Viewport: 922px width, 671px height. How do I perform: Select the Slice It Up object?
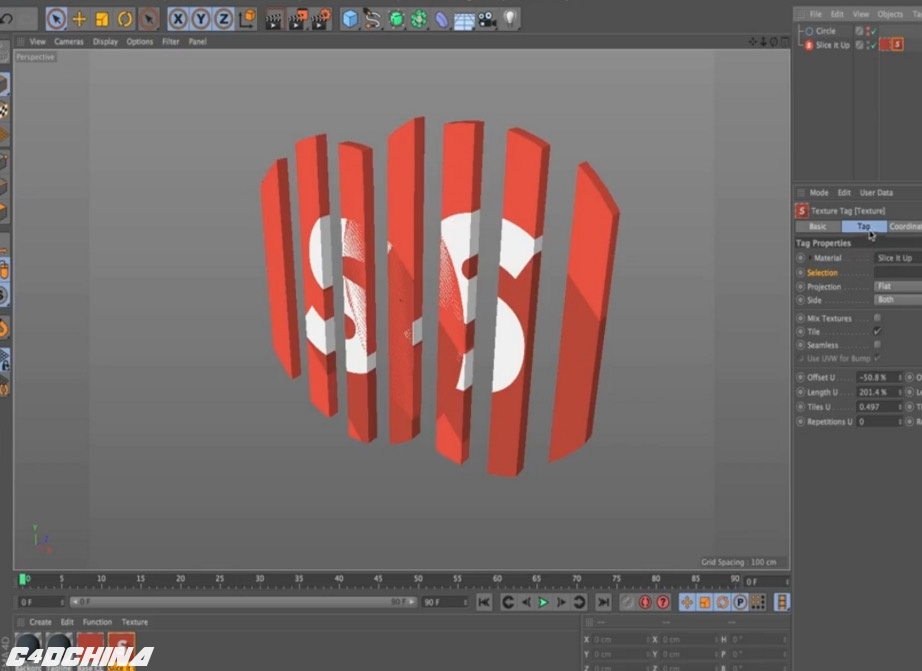pyautogui.click(x=833, y=45)
